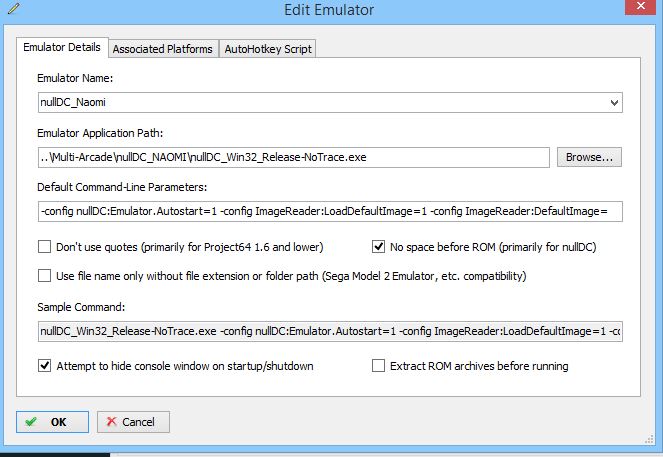Enable Extract ROM archives before running

click(x=379, y=366)
